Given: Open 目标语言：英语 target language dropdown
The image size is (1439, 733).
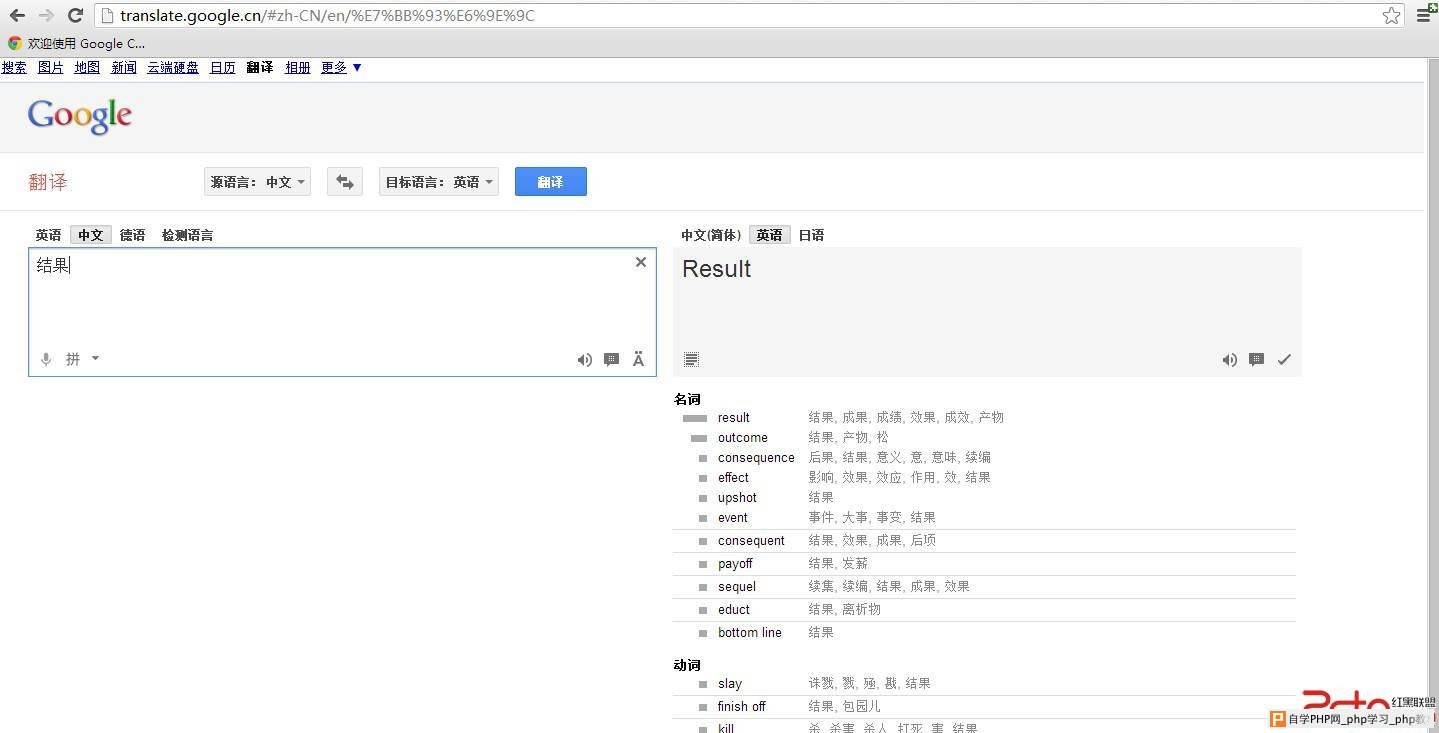Looking at the screenshot, I should click(x=439, y=182).
